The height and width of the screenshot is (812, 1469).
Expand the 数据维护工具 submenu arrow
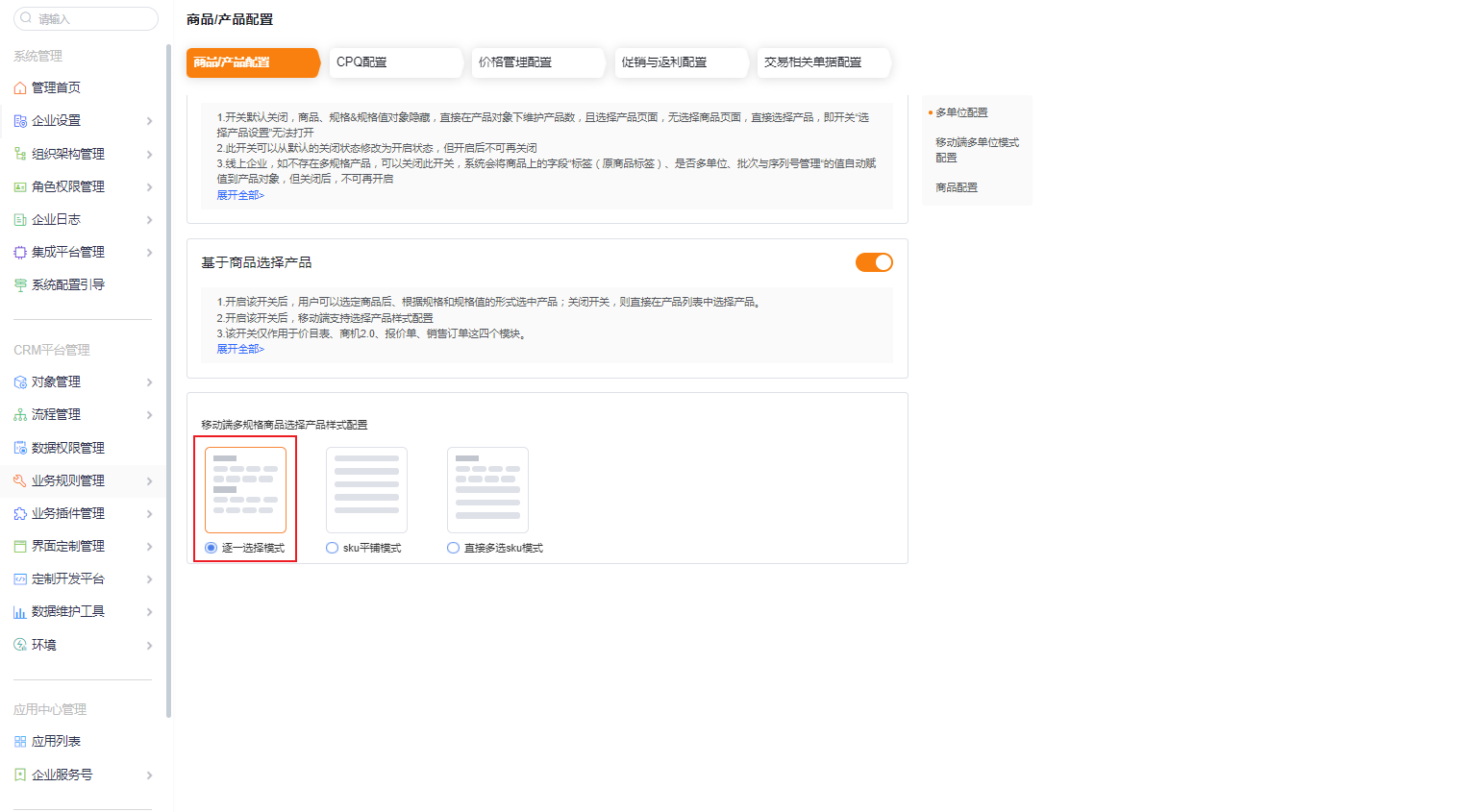[x=149, y=611]
